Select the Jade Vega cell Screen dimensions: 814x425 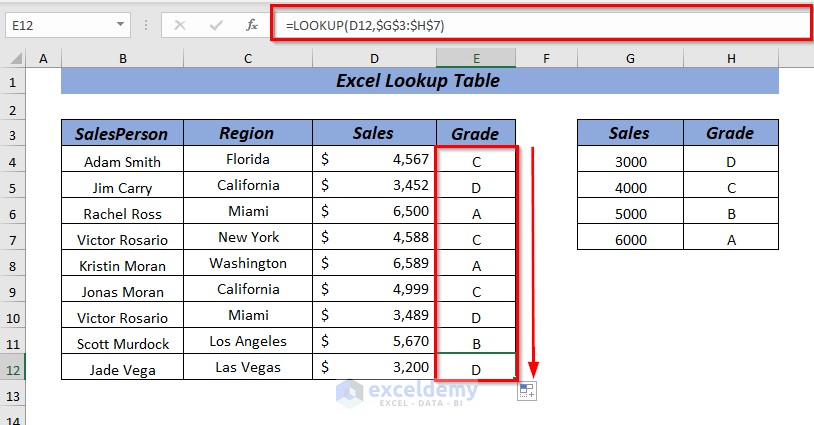point(123,367)
